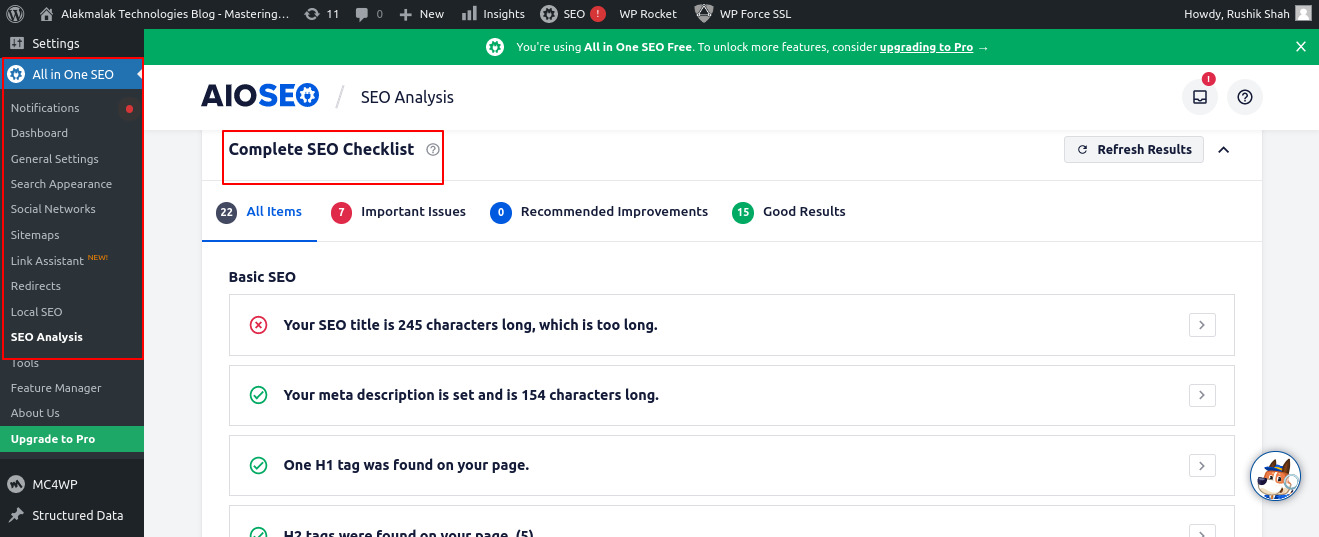Viewport: 1319px width, 537px height.
Task: Open Social Networks submenu
Action: (53, 209)
